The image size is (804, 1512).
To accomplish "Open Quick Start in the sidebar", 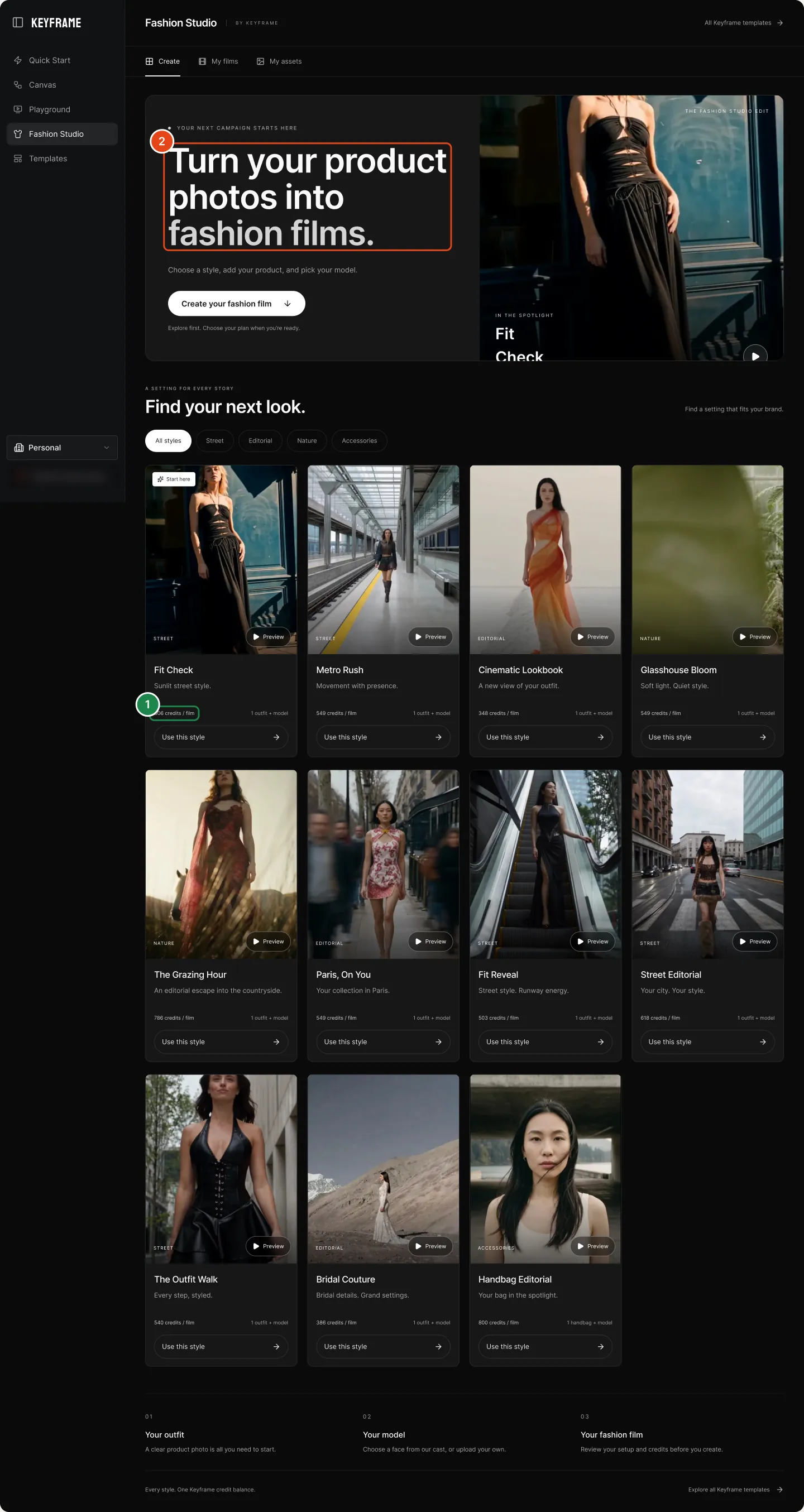I will tap(61, 60).
